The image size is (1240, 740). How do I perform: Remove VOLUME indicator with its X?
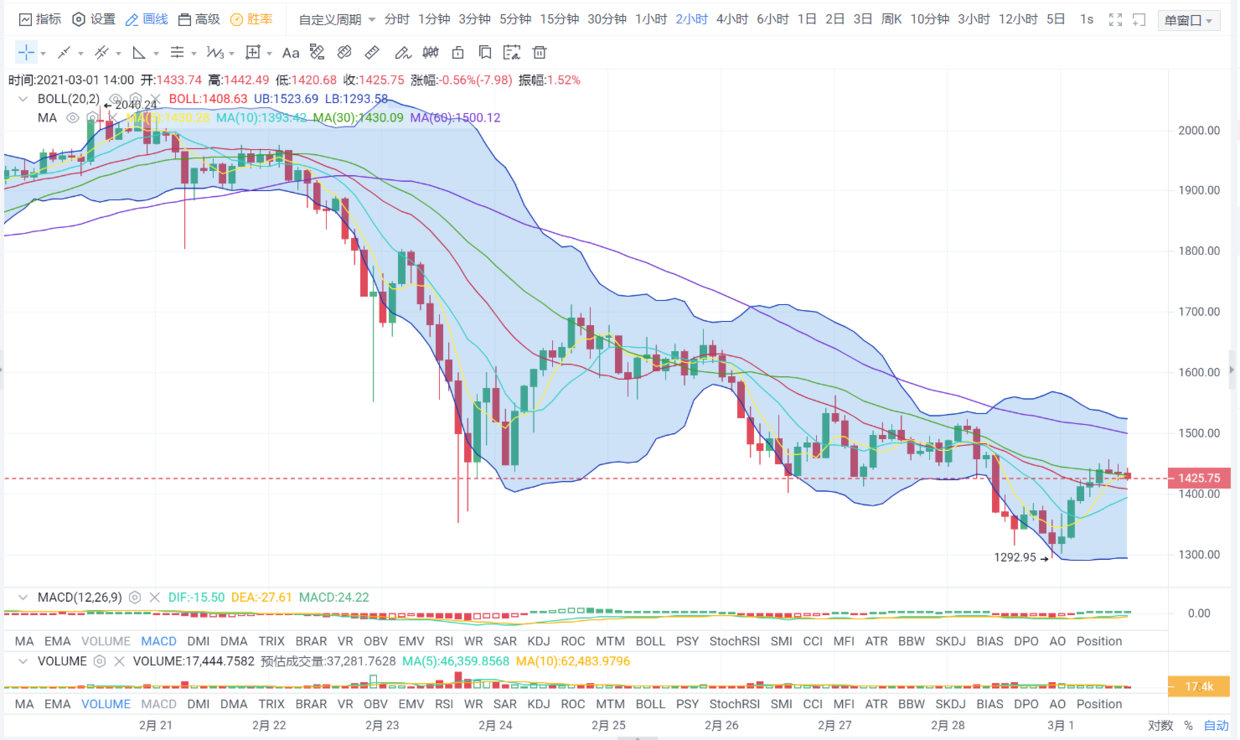coord(119,661)
